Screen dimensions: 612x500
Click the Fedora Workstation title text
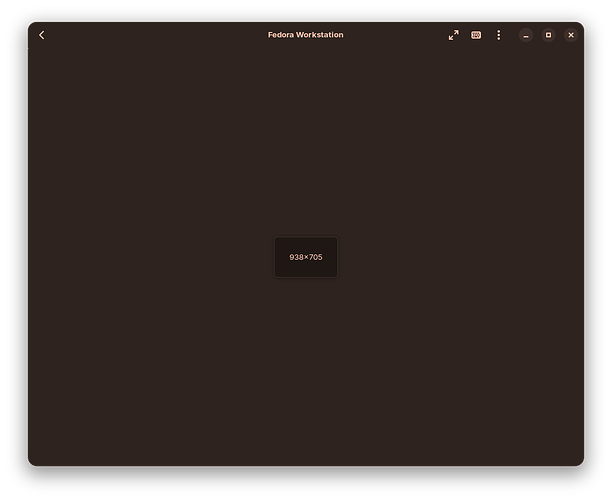[306, 35]
